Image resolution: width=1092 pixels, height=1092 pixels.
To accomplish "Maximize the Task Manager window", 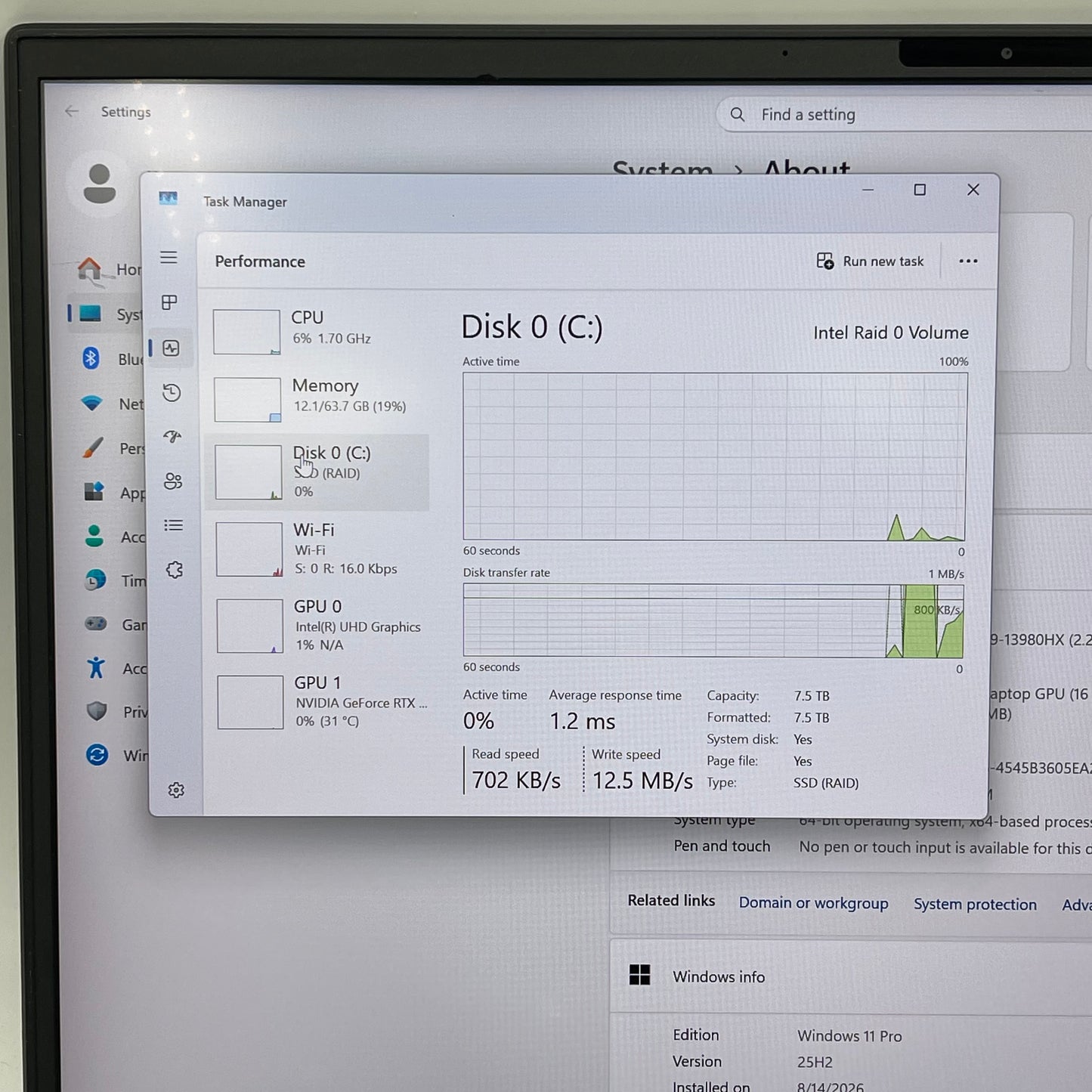I will coord(920,190).
